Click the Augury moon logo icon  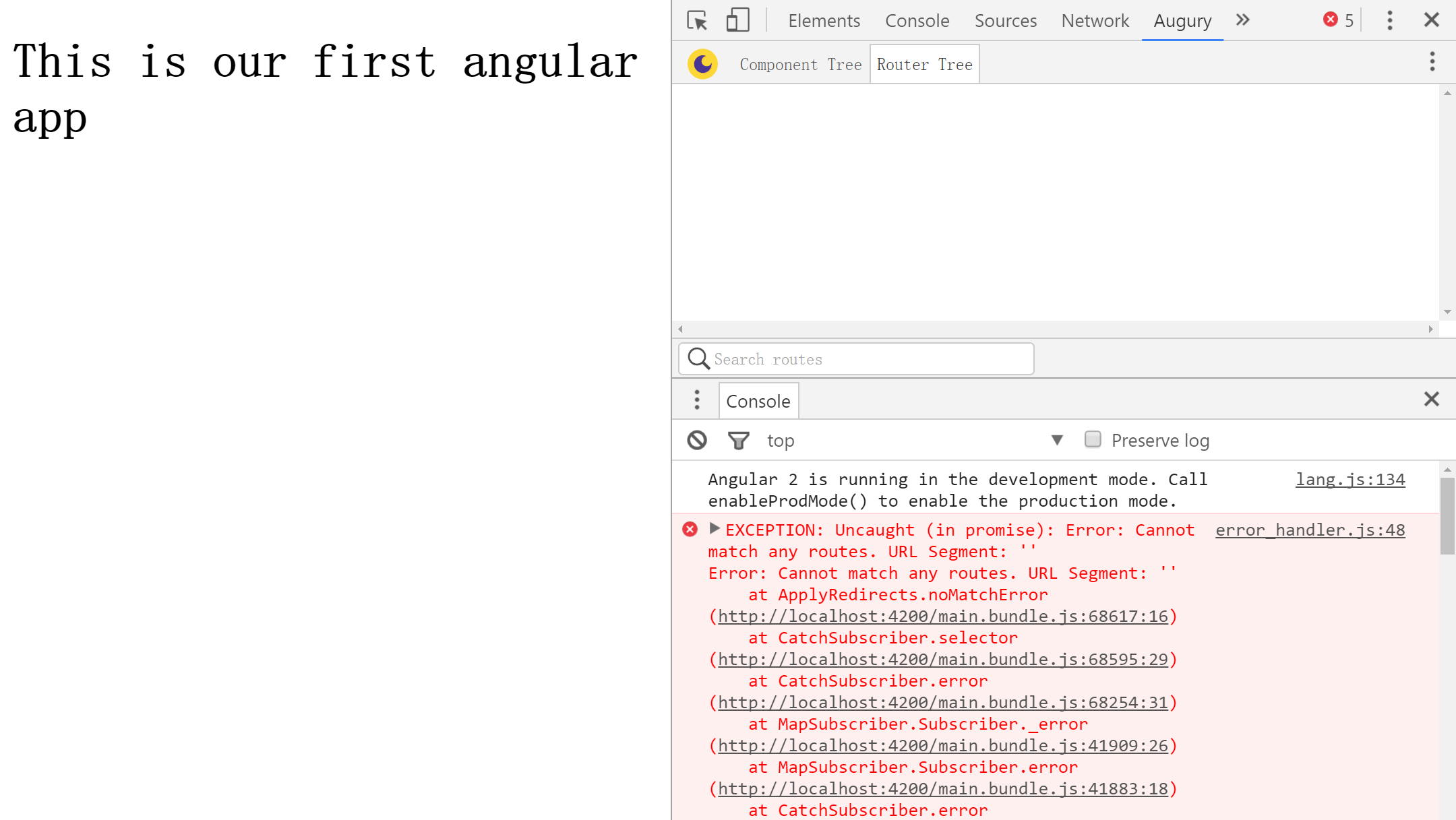pos(702,64)
